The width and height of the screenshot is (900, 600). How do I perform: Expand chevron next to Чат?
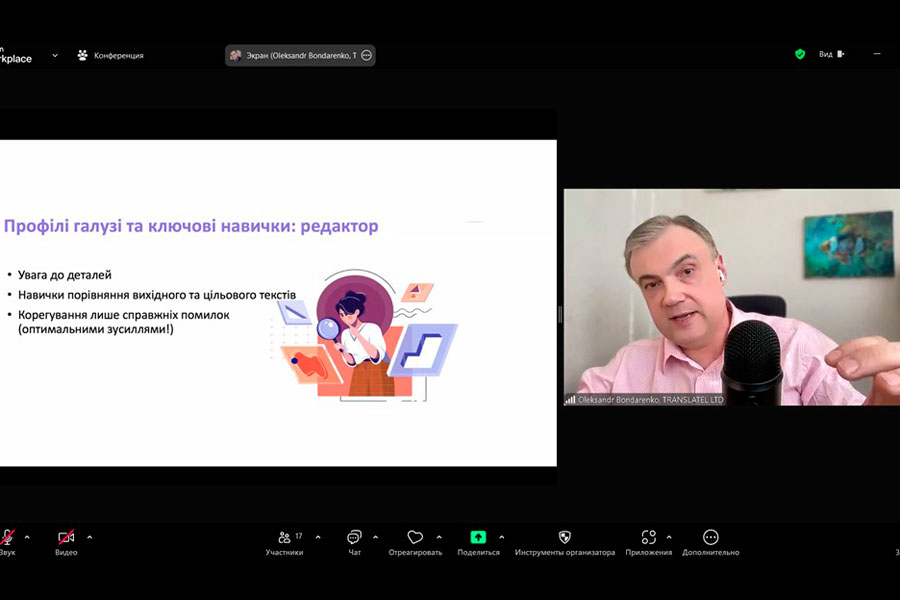pos(375,537)
